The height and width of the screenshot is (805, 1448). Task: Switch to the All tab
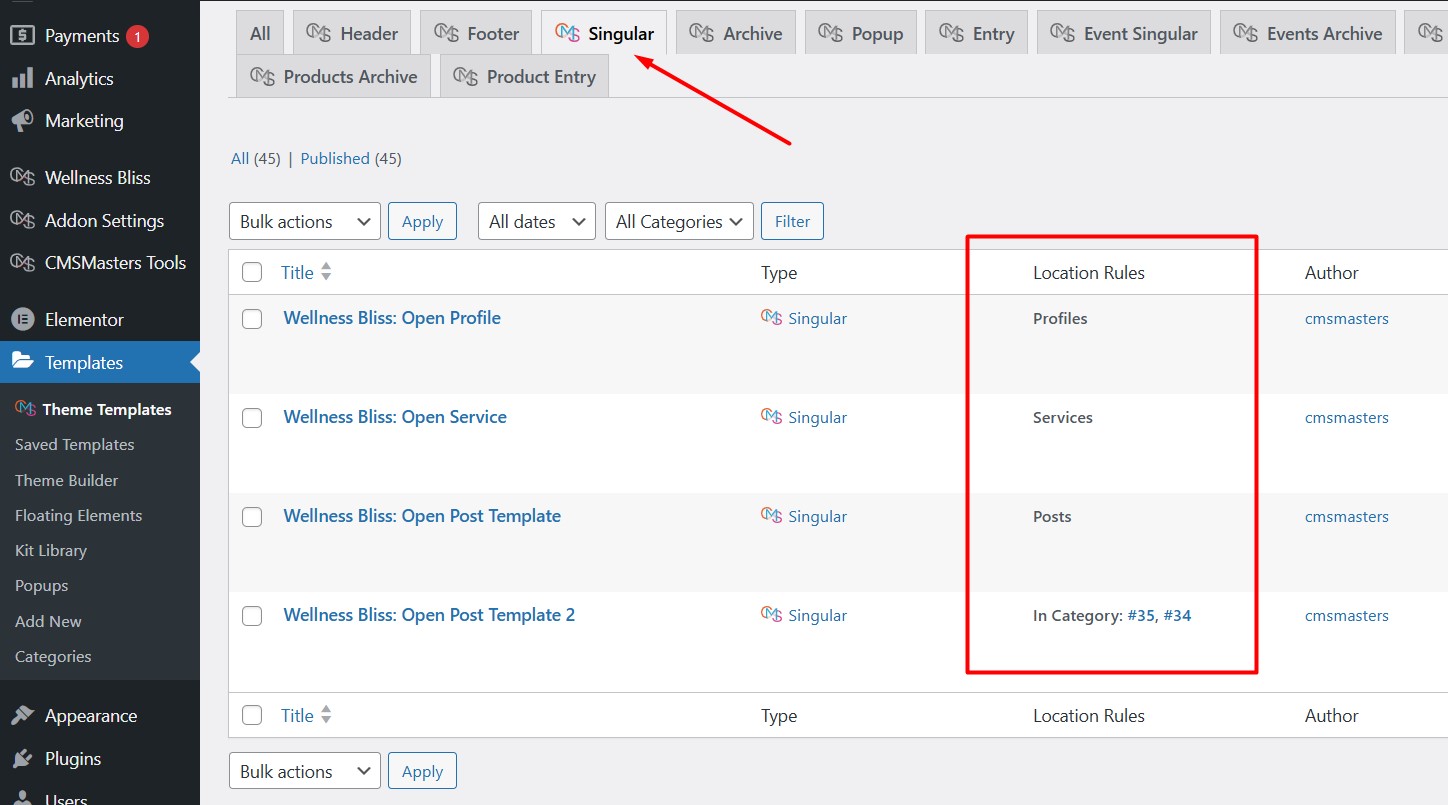pos(260,33)
